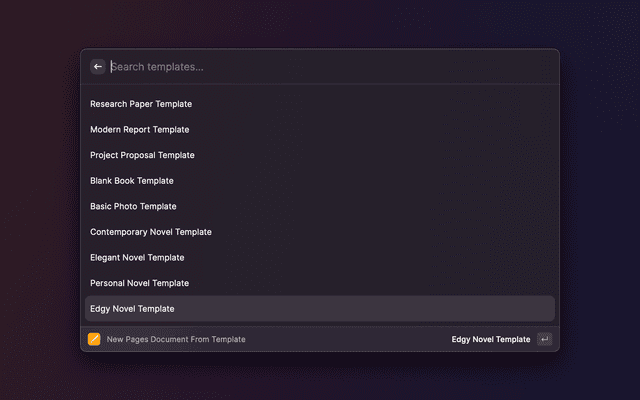This screenshot has width=640, height=400.
Task: Choose Contemporary Novel Template
Action: (151, 232)
